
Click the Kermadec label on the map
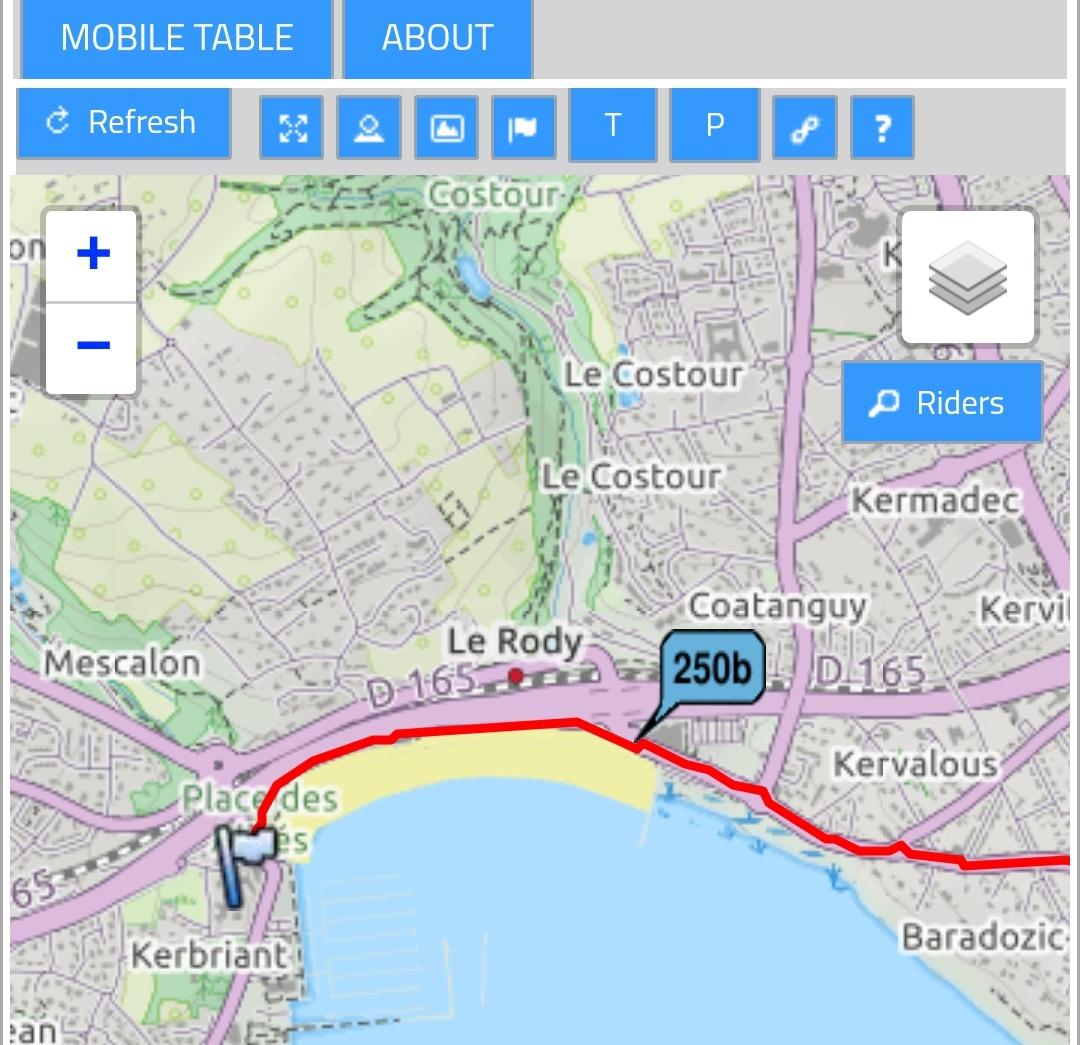click(x=935, y=500)
